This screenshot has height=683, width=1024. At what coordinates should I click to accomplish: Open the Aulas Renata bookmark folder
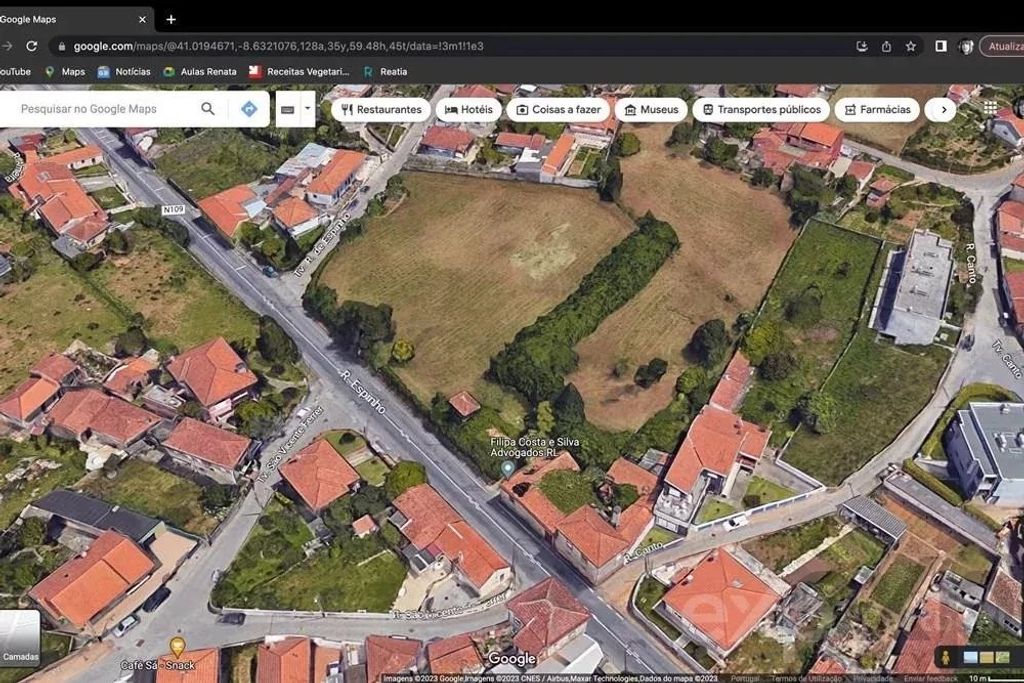[200, 72]
